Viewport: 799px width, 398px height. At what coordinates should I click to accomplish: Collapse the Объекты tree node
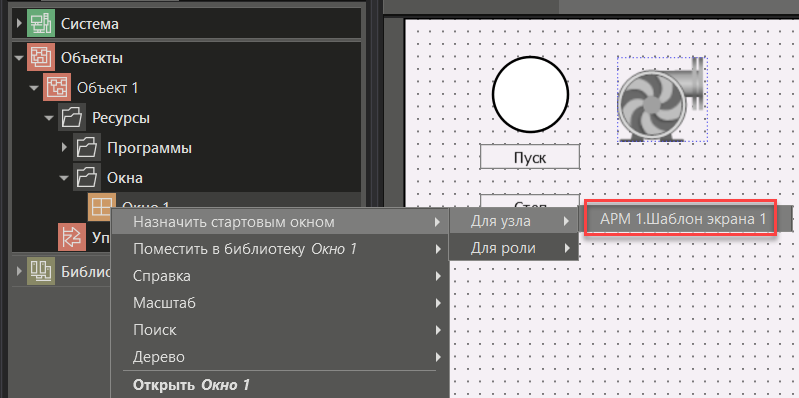[19, 58]
